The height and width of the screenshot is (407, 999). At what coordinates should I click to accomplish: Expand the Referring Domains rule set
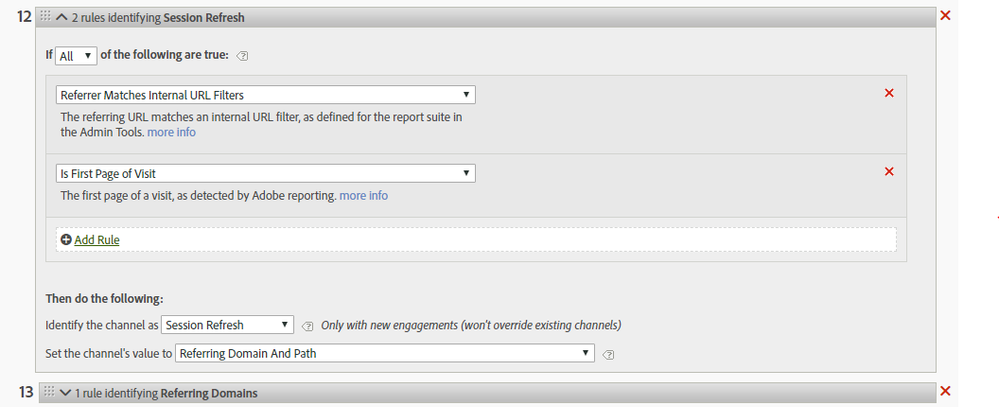[x=65, y=393]
